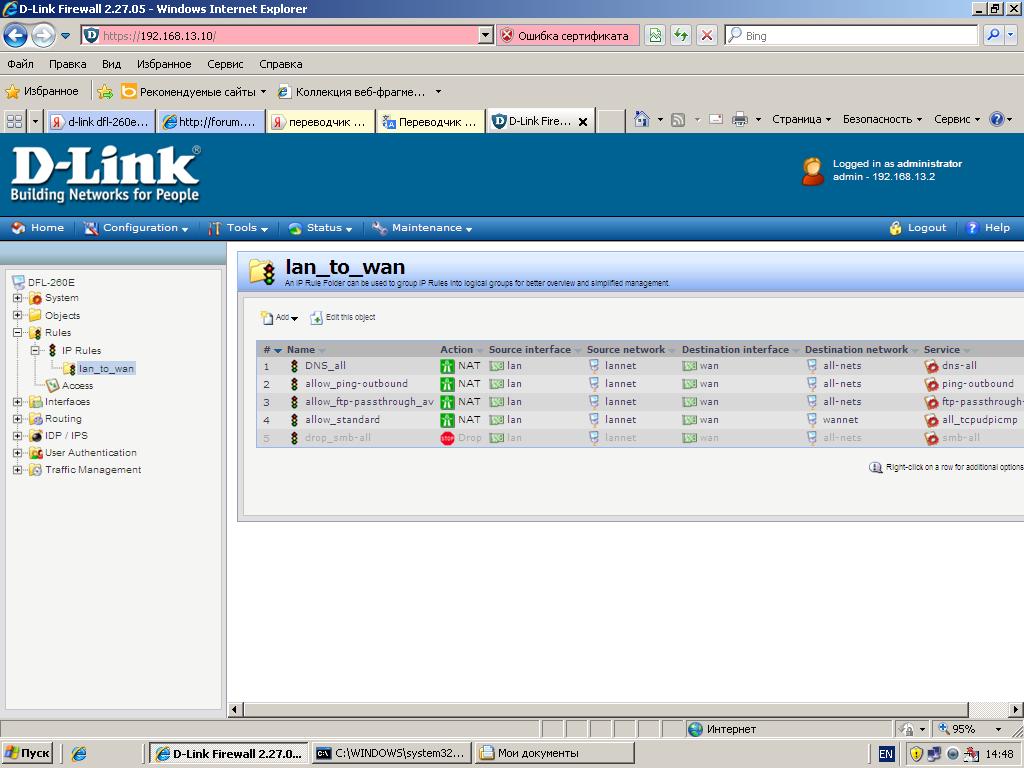Click the URL address field

pyautogui.click(x=281, y=35)
